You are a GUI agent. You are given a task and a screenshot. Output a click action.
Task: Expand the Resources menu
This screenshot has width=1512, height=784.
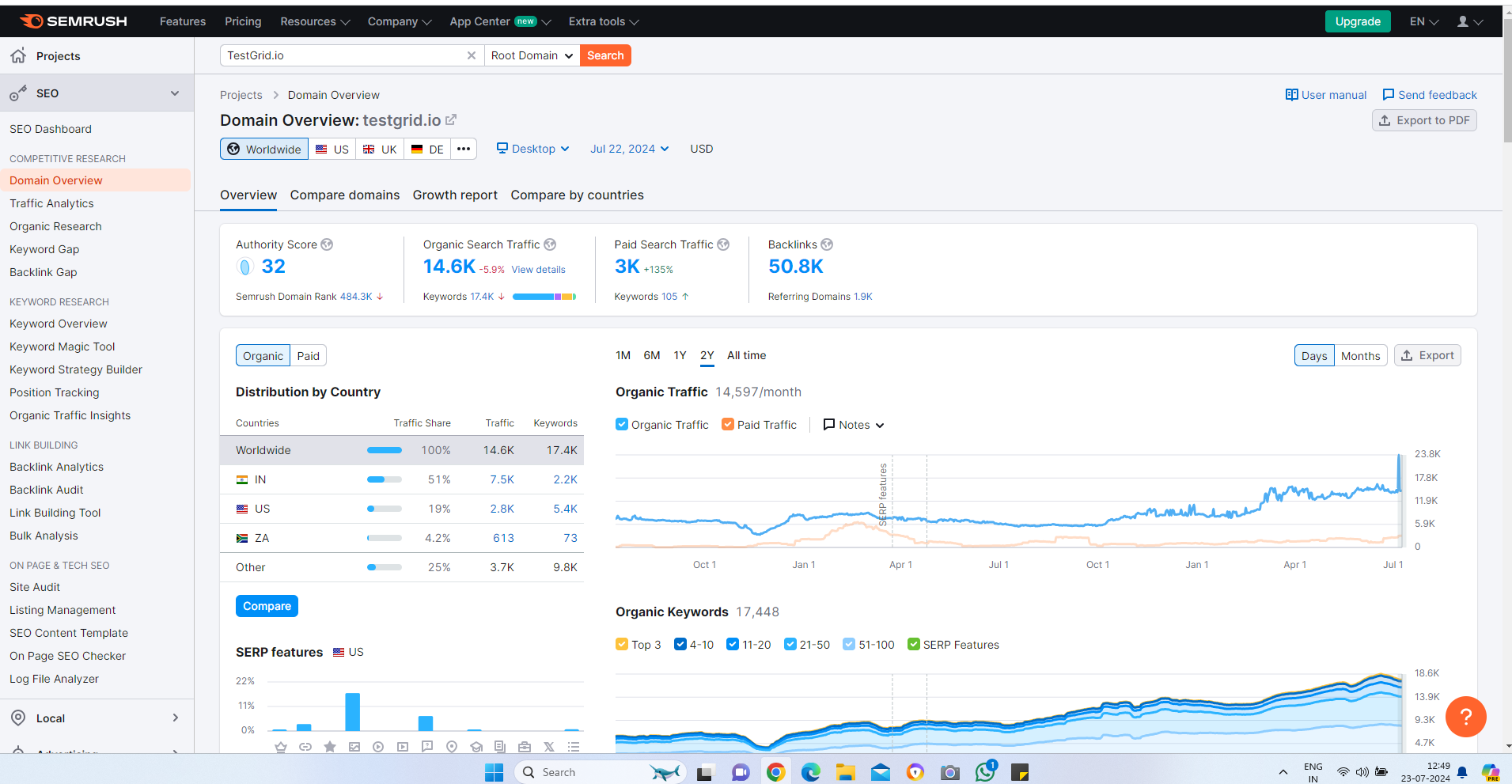(315, 21)
